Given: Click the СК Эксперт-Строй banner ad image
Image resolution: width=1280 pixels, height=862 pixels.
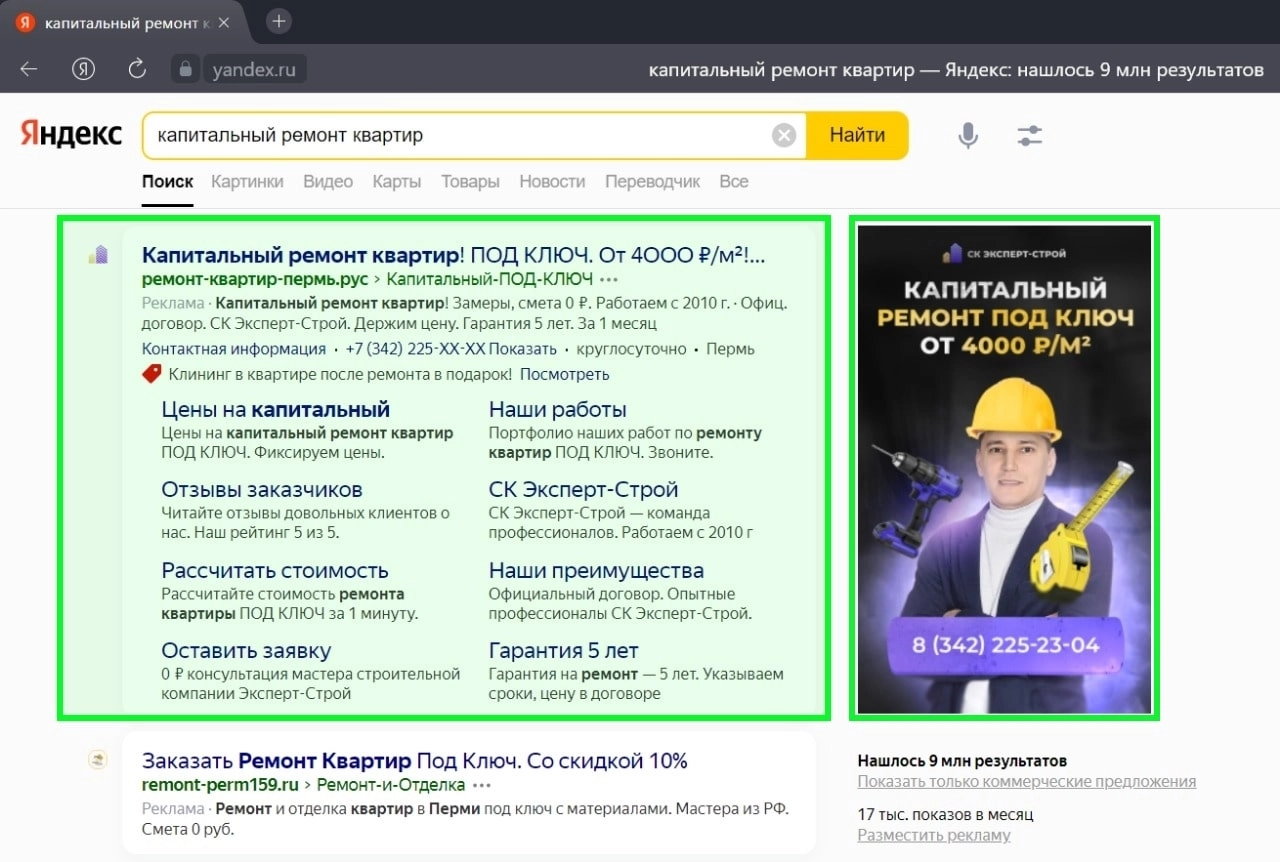Looking at the screenshot, I should click(1004, 468).
